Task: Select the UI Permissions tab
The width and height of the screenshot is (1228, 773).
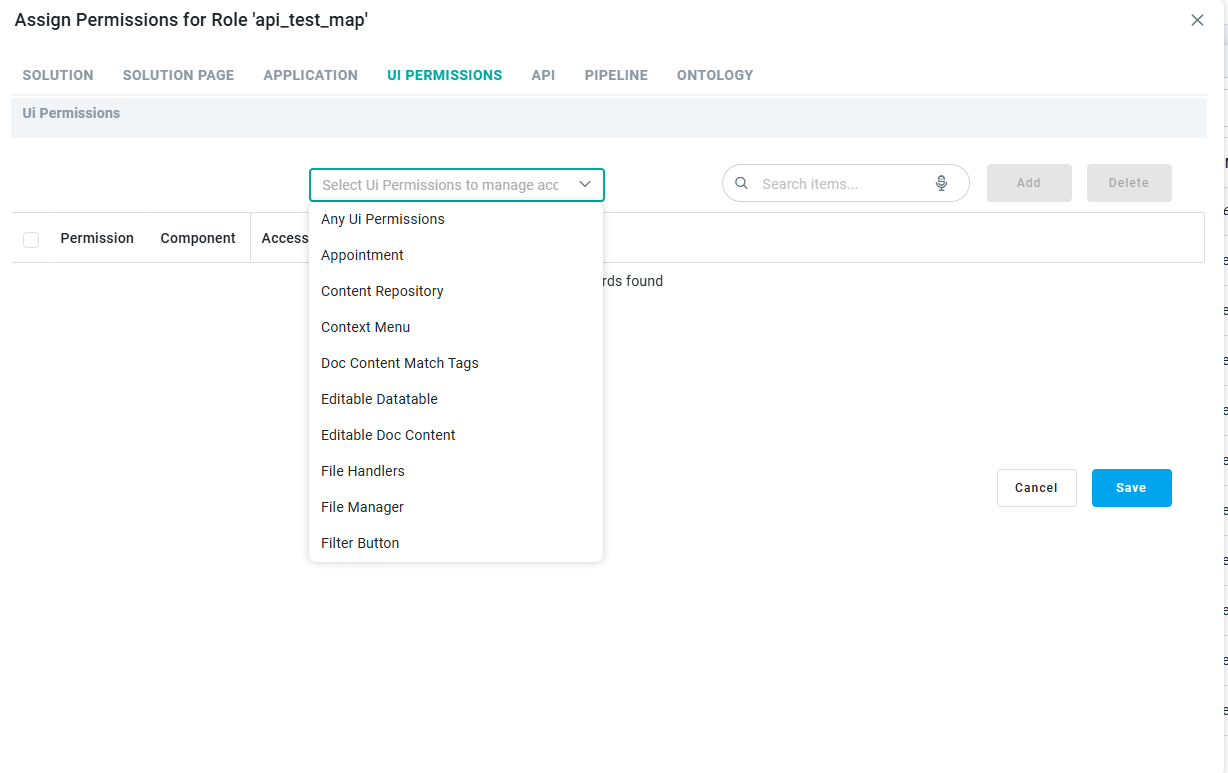Action: point(445,75)
